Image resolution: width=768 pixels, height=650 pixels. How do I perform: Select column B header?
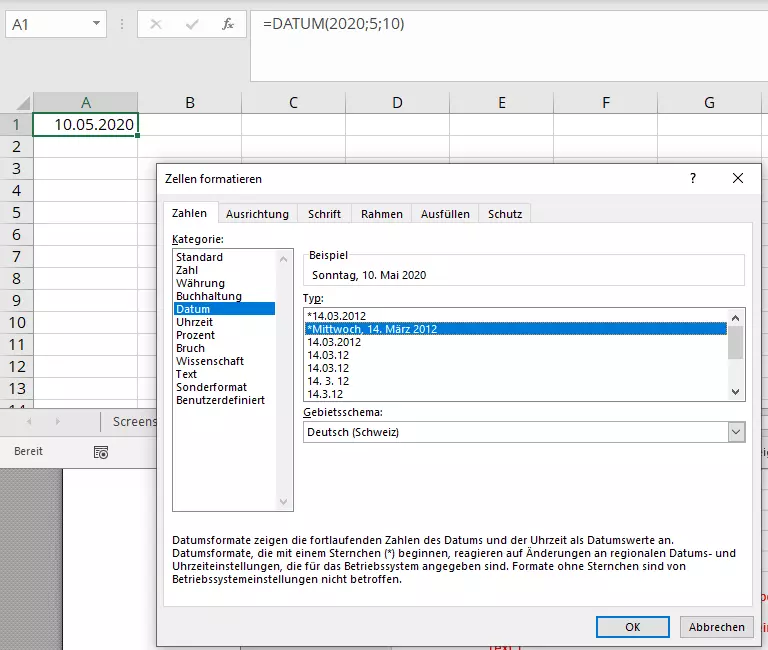point(190,103)
